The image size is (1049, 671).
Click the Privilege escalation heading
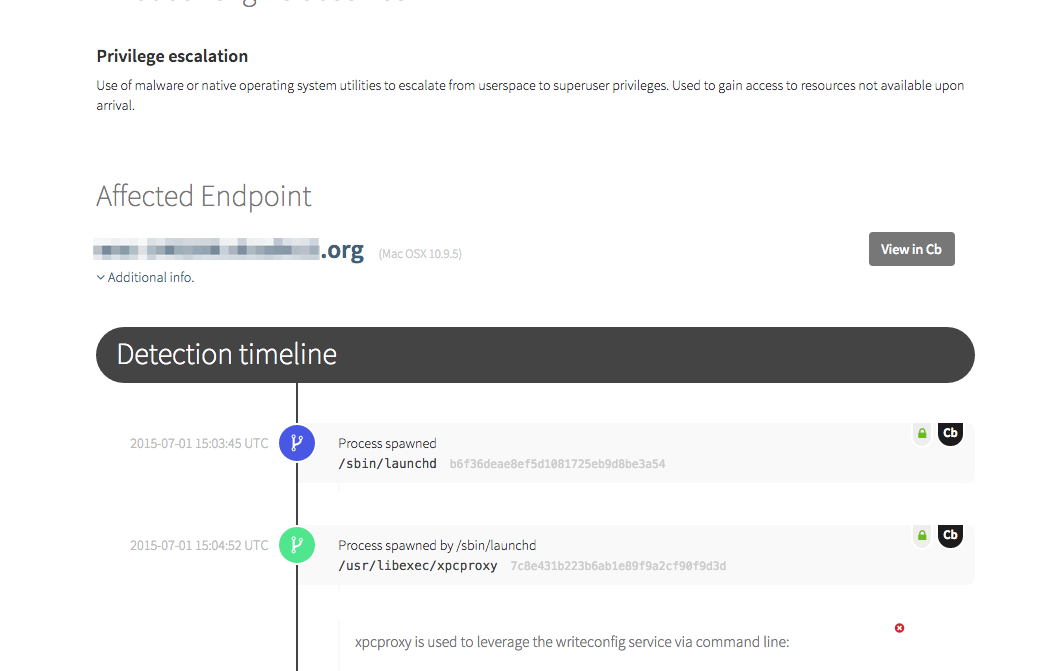tap(172, 56)
